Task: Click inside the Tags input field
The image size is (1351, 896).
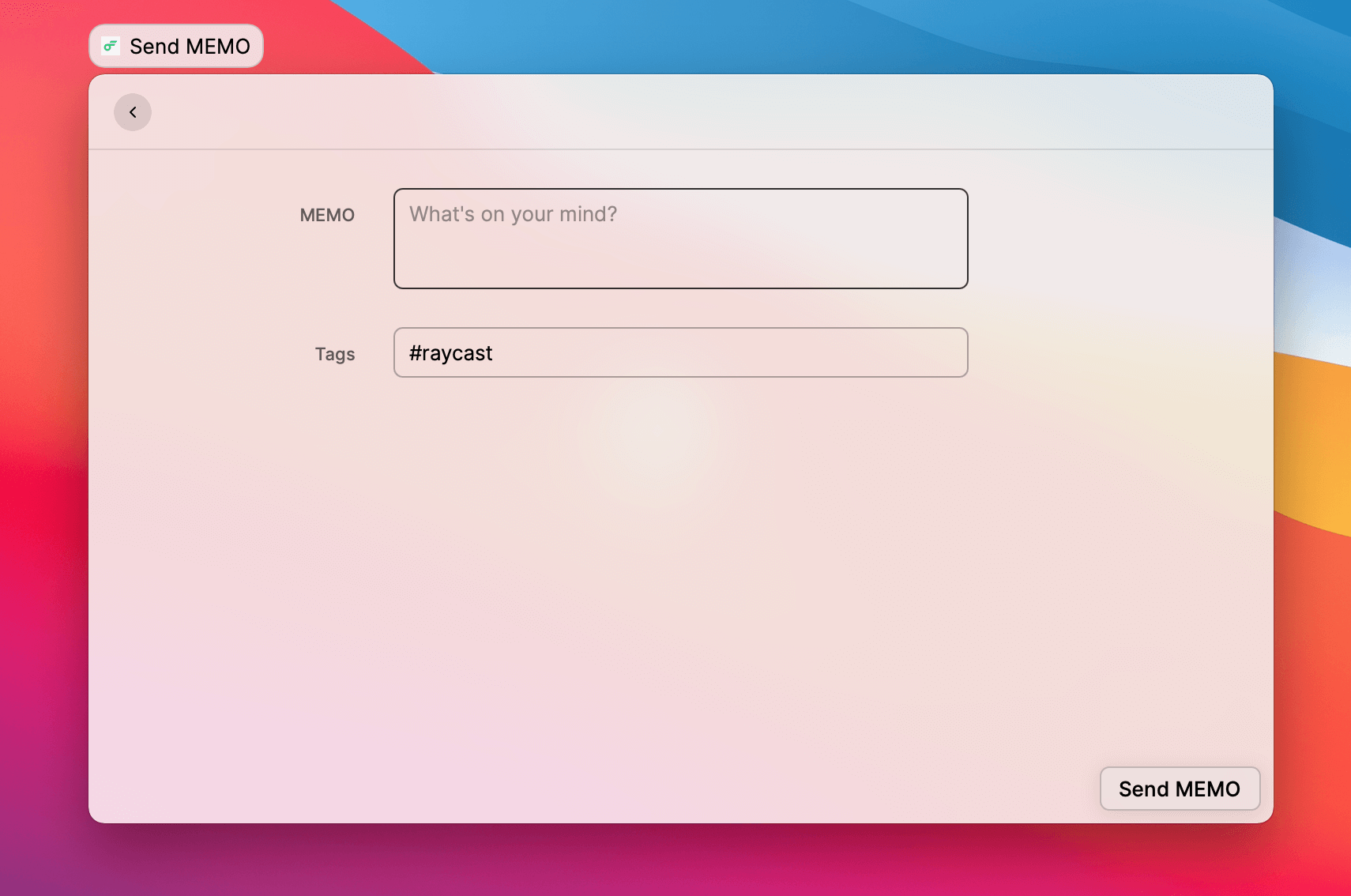Action: coord(711,352)
